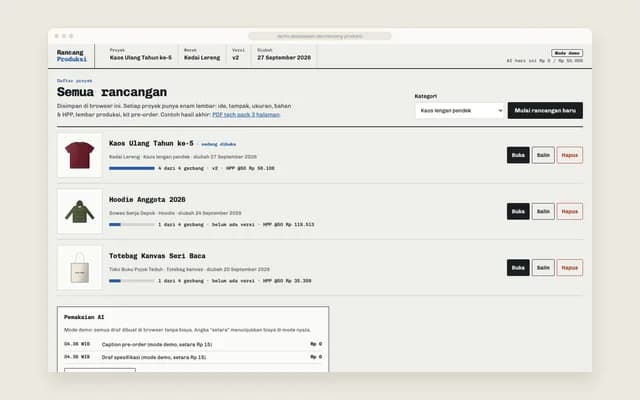This screenshot has width=640, height=400.
Task: Click the Daftar proyek breadcrumb
Action: click(x=74, y=81)
